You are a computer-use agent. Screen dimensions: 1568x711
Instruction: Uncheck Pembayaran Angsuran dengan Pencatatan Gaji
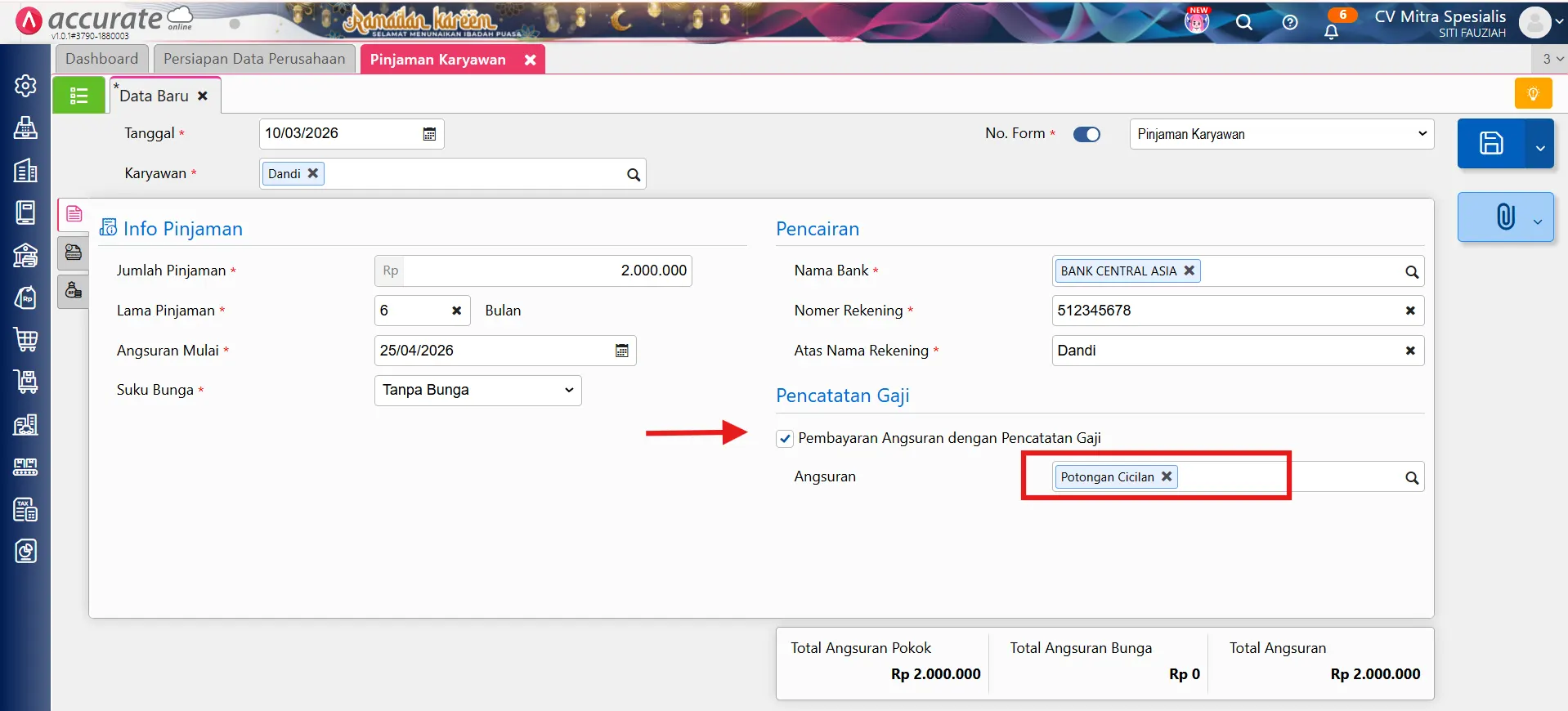click(785, 439)
